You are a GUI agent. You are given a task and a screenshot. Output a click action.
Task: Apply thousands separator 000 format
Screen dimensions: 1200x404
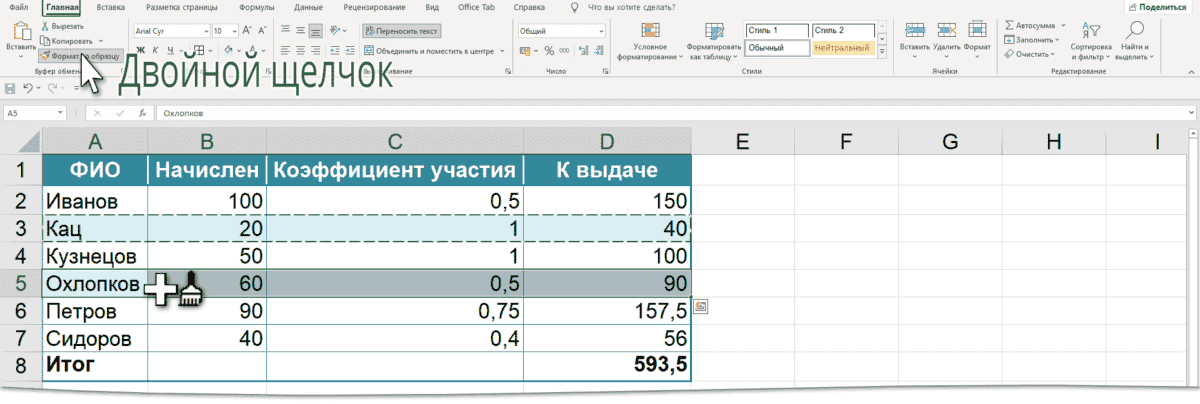tap(564, 50)
